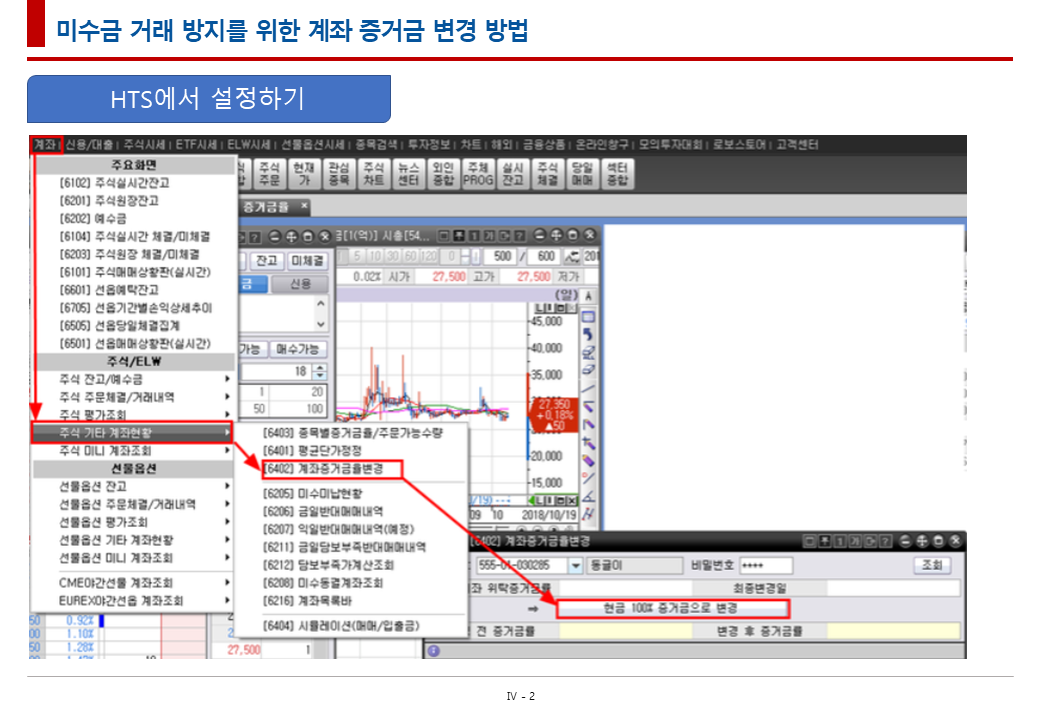Click the 매수가능 button
1040x720 pixels.
(x=298, y=349)
